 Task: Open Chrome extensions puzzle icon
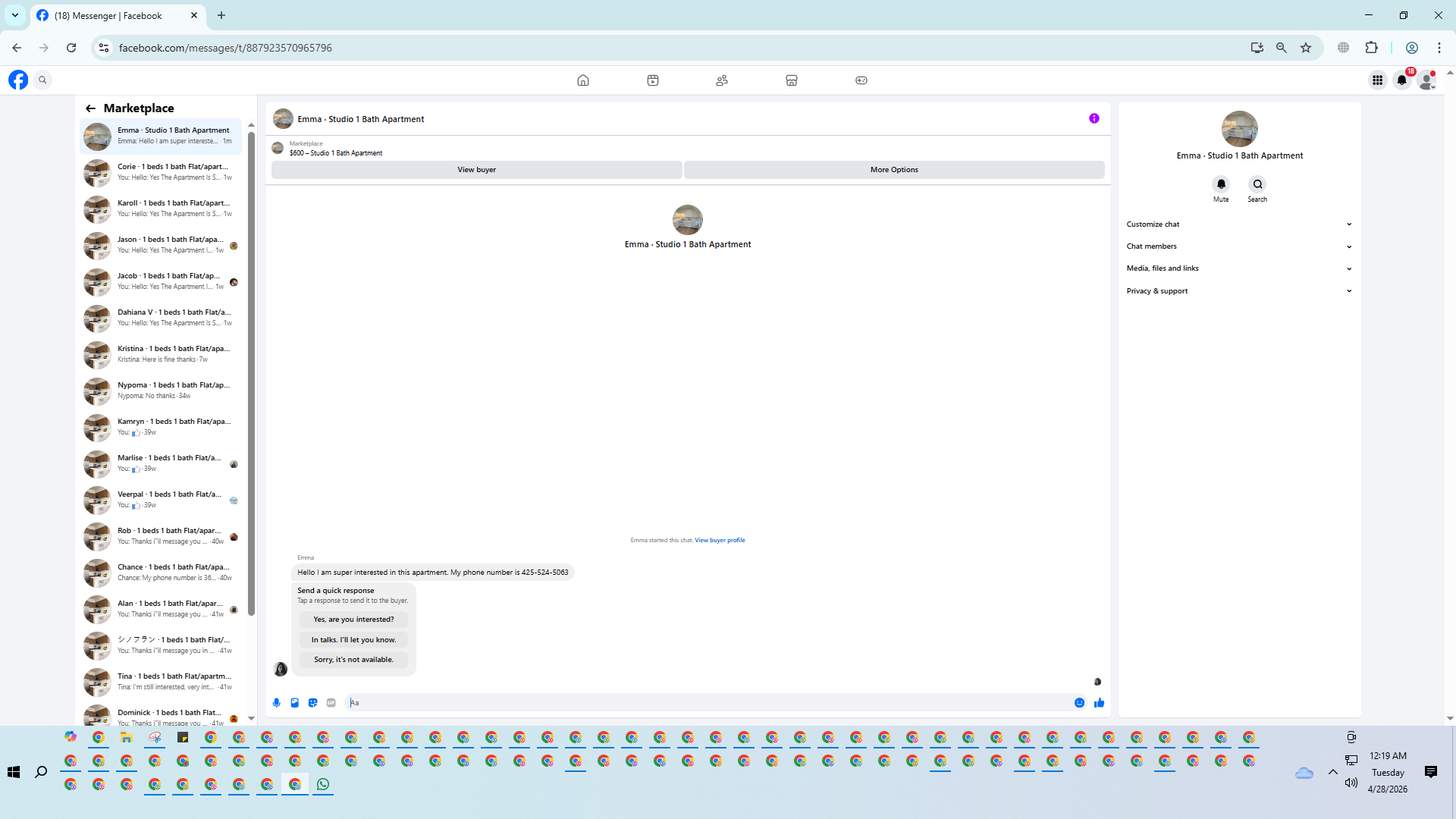pyautogui.click(x=1371, y=48)
